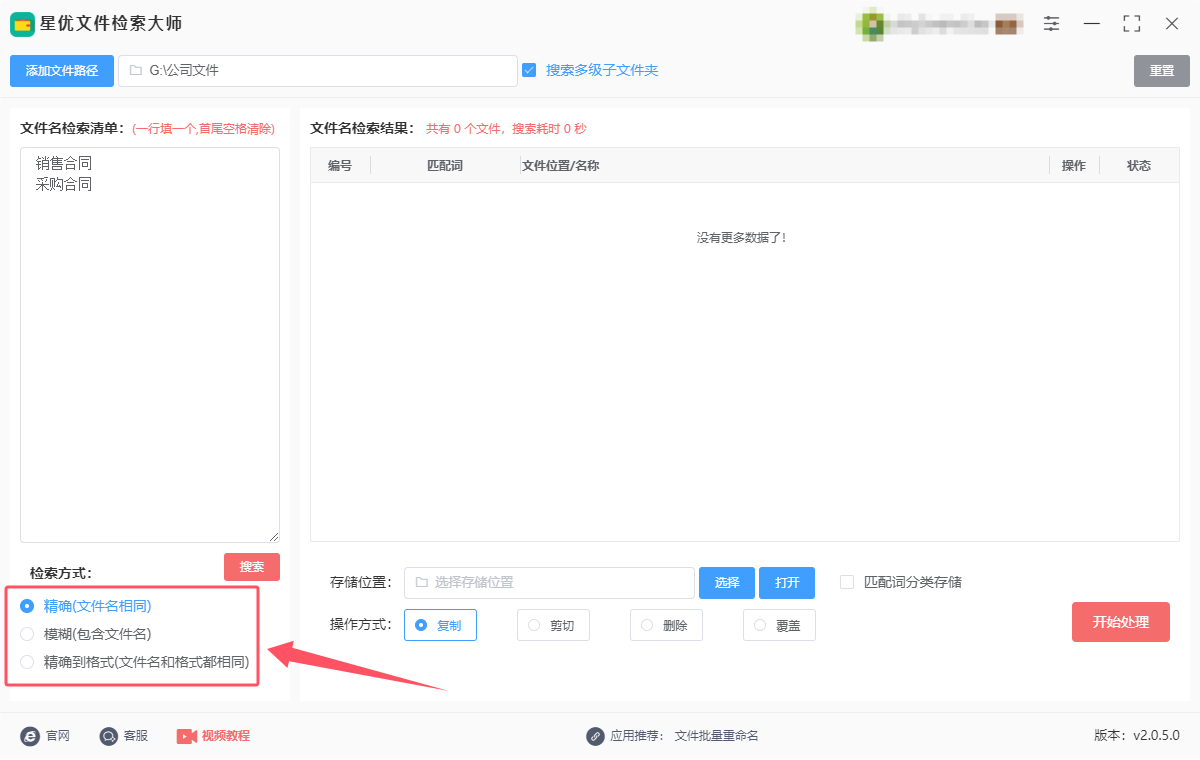
Task: Open 文件批量重命名 recommended app link
Action: tap(717, 736)
